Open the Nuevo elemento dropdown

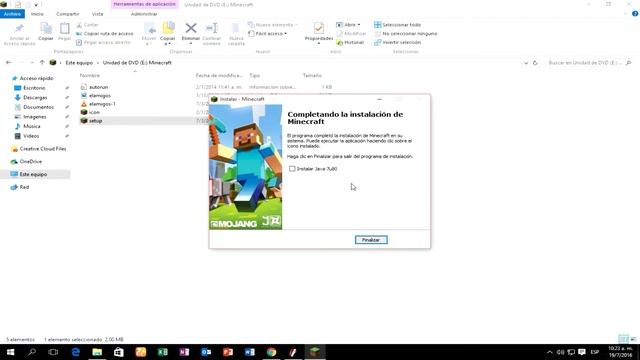click(273, 25)
